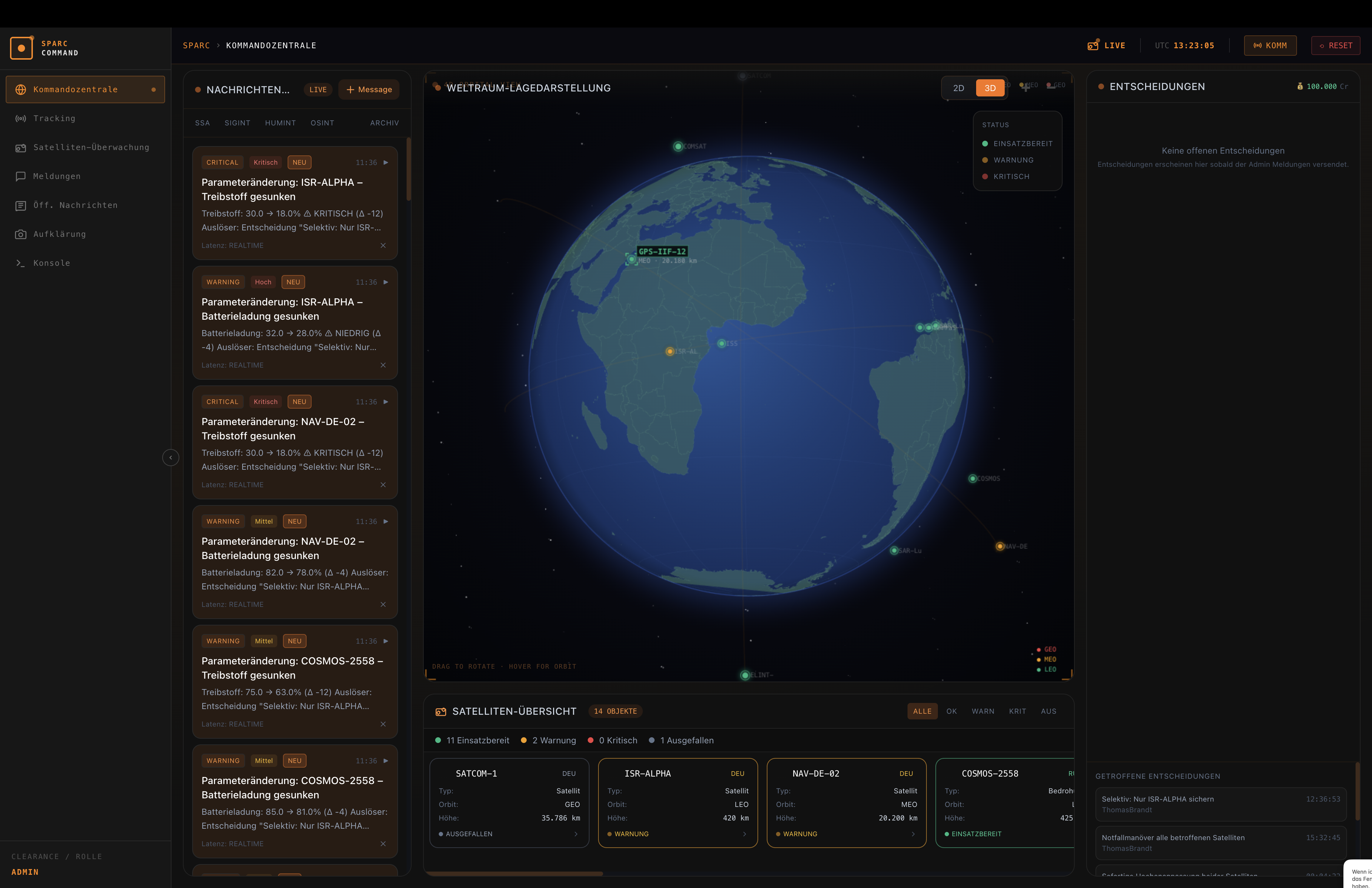Open Öff. Nachrichten in the sidebar
The width and height of the screenshot is (1372, 888).
(75, 205)
